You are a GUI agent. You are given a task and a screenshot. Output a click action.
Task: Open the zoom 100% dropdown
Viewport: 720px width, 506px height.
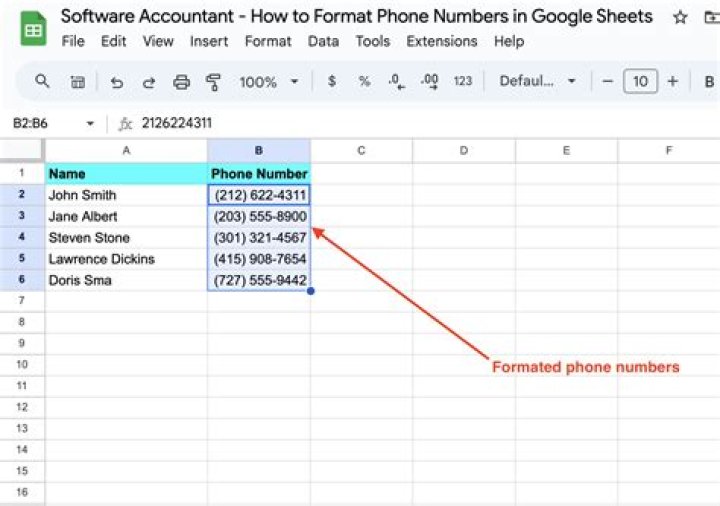(269, 82)
